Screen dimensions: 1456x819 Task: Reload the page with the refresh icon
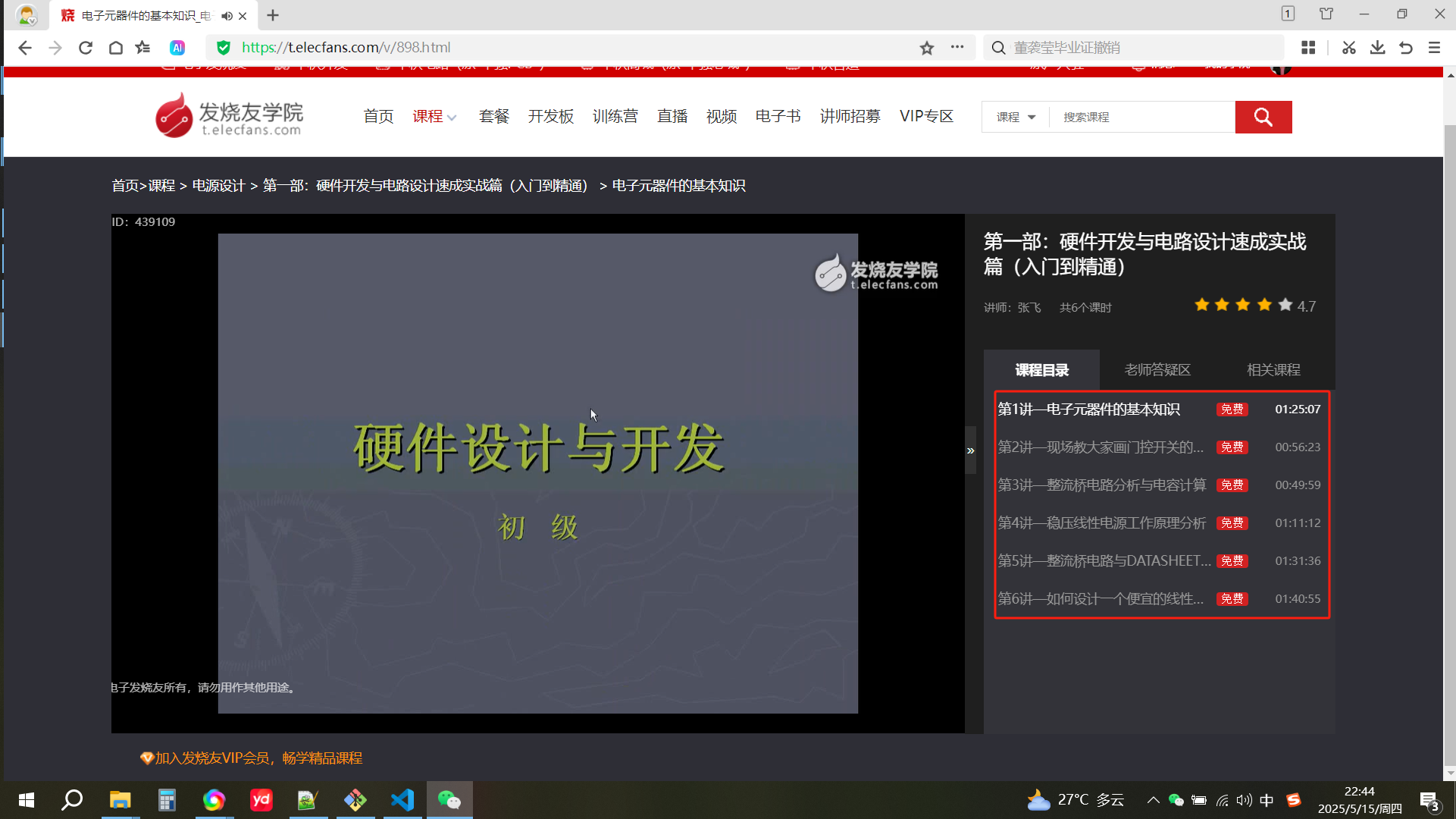coord(85,47)
